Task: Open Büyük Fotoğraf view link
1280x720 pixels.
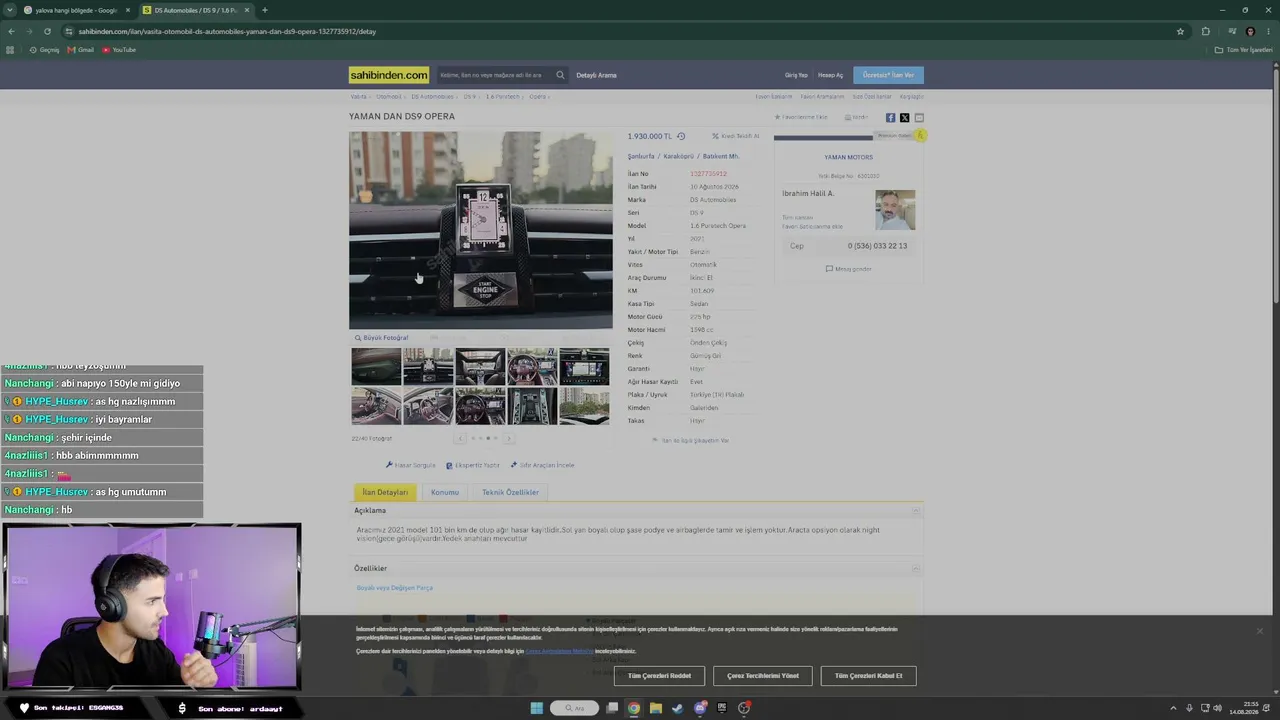Action: tap(381, 338)
